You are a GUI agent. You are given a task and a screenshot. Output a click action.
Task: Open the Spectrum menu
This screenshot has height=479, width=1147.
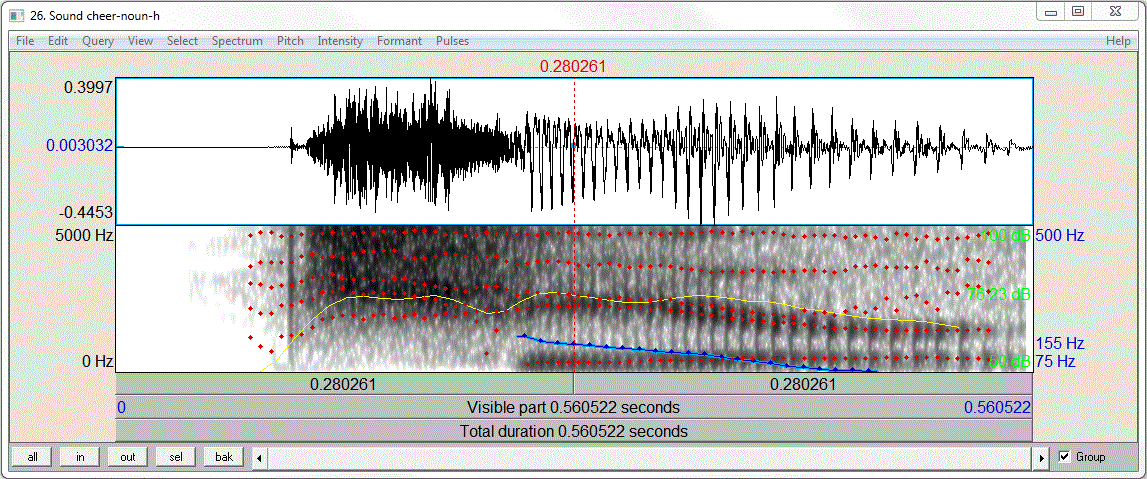click(x=237, y=41)
